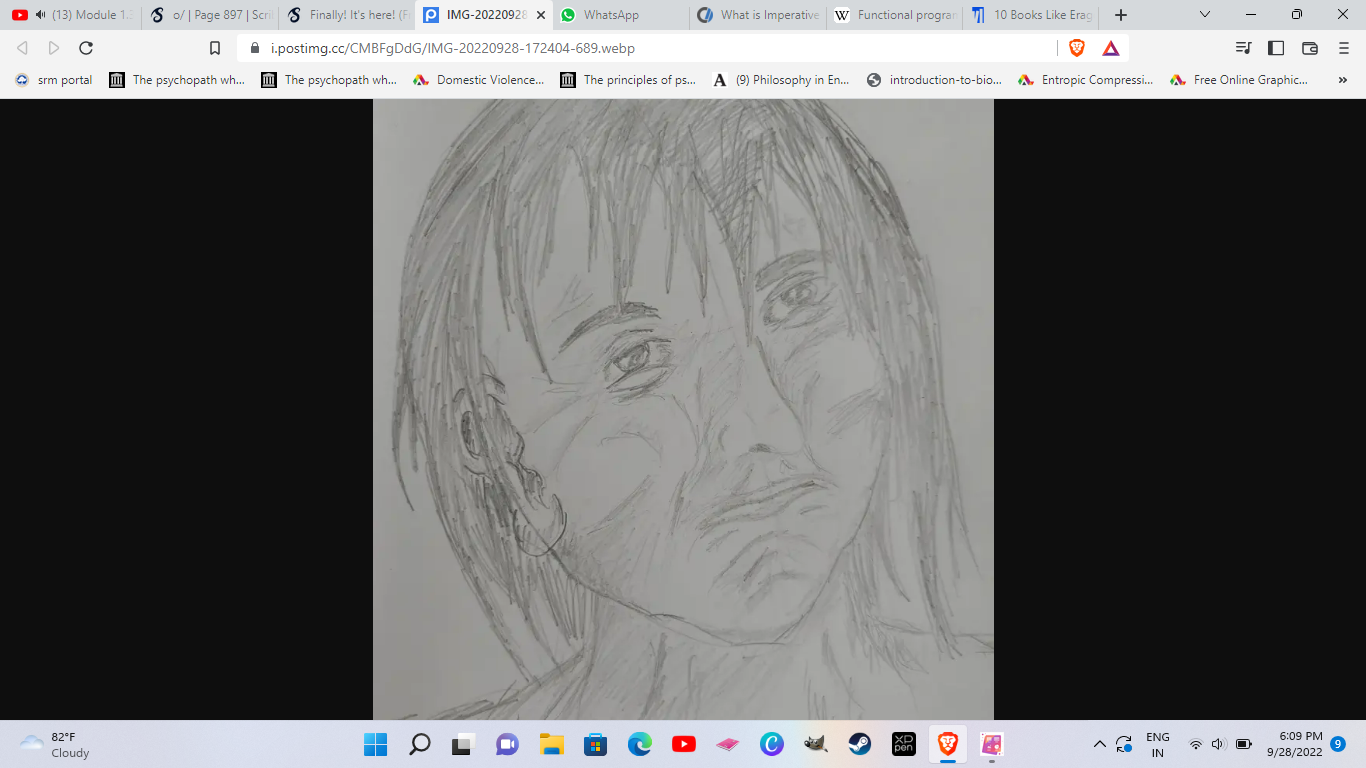Open the Brave Wallet icon
The height and width of the screenshot is (768, 1366).
tap(1310, 48)
